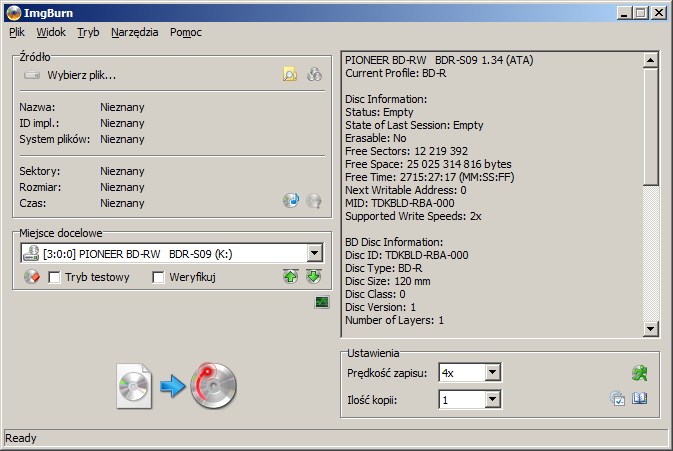Click the Ready status bar text
Image resolution: width=673 pixels, height=451 pixels.
pos(21,438)
